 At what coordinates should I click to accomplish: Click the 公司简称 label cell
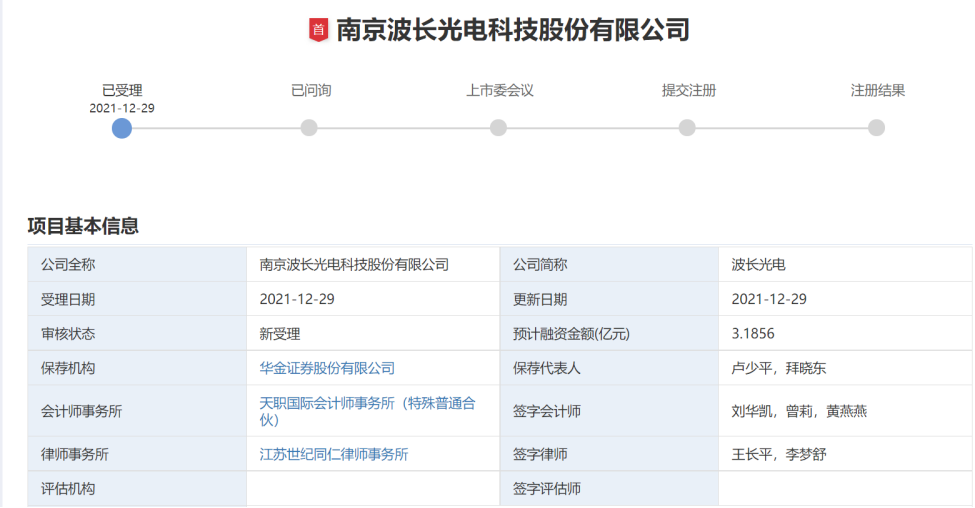click(x=609, y=264)
